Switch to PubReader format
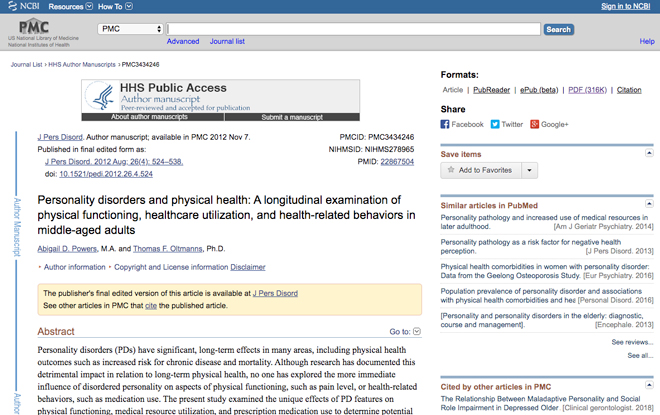 pyautogui.click(x=491, y=90)
